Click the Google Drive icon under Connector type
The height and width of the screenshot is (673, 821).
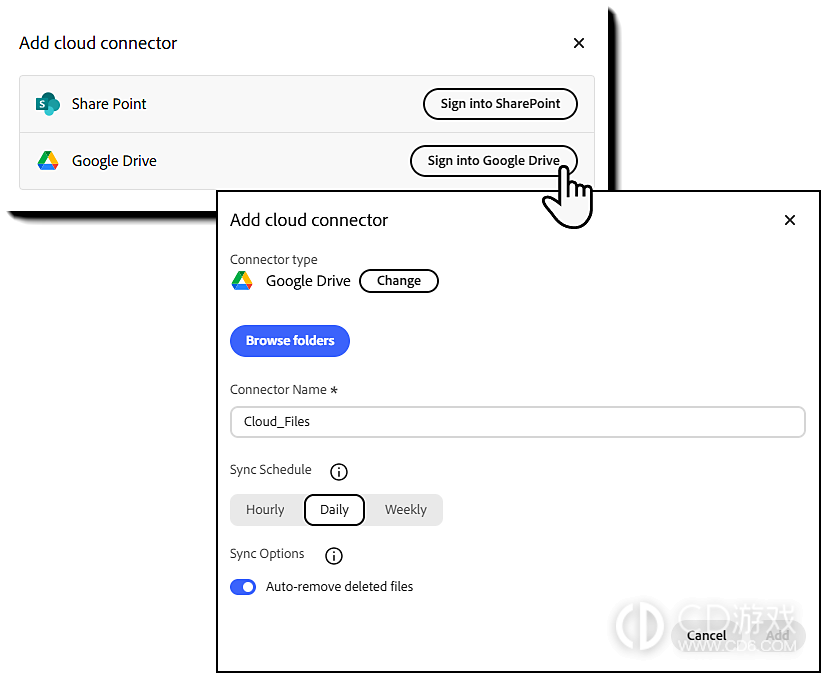point(242,281)
